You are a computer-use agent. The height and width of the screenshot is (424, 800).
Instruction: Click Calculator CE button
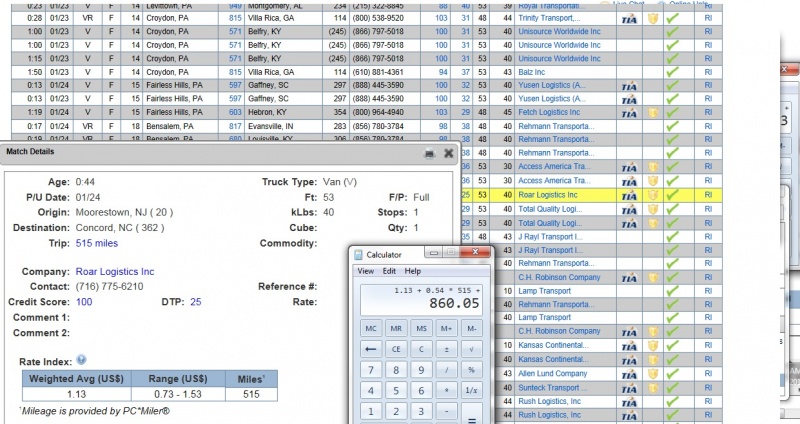click(x=396, y=350)
